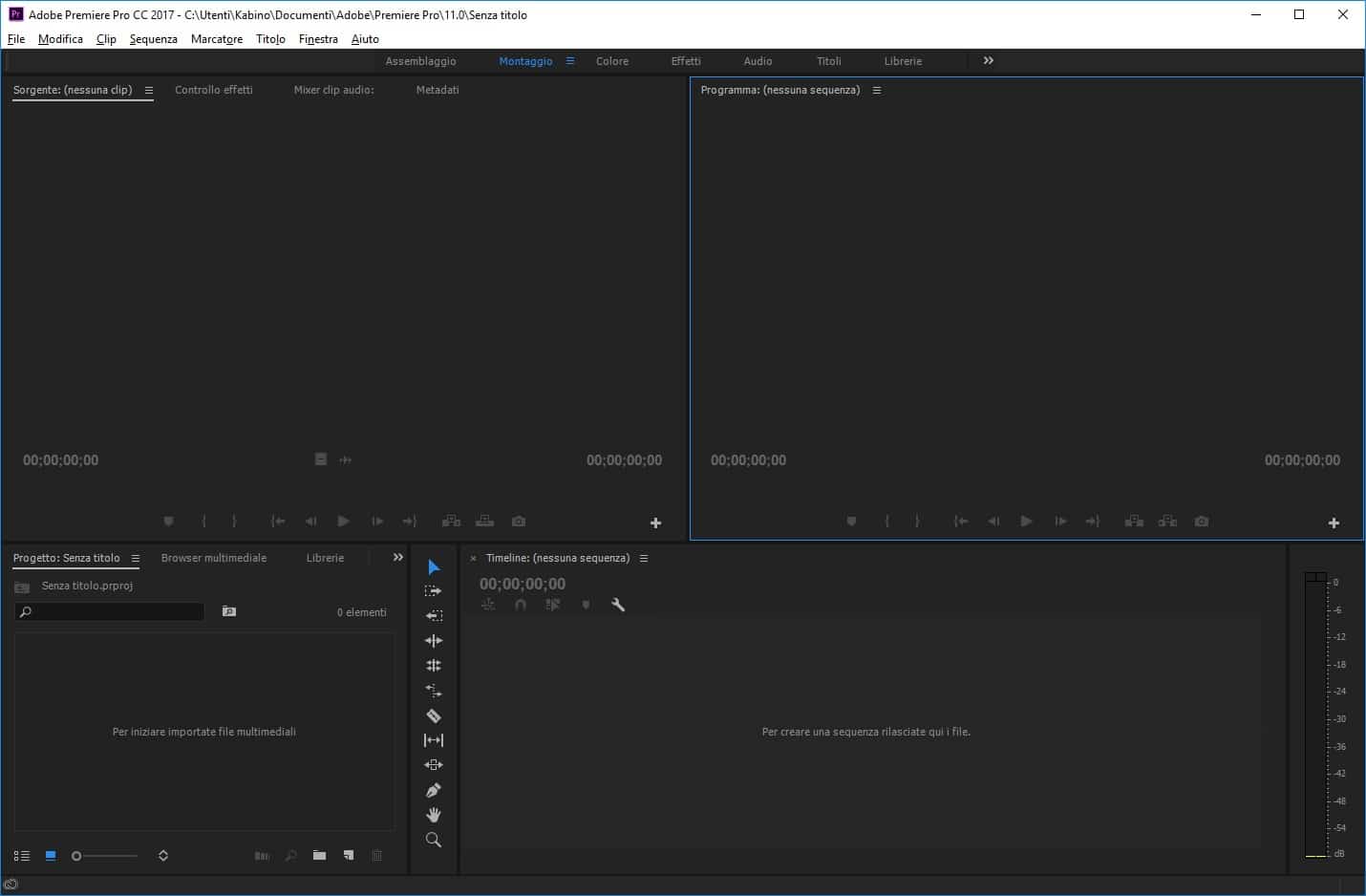Viewport: 1366px width, 896px height.
Task: Toggle nest sequence insert button in Timeline
Action: click(x=488, y=605)
